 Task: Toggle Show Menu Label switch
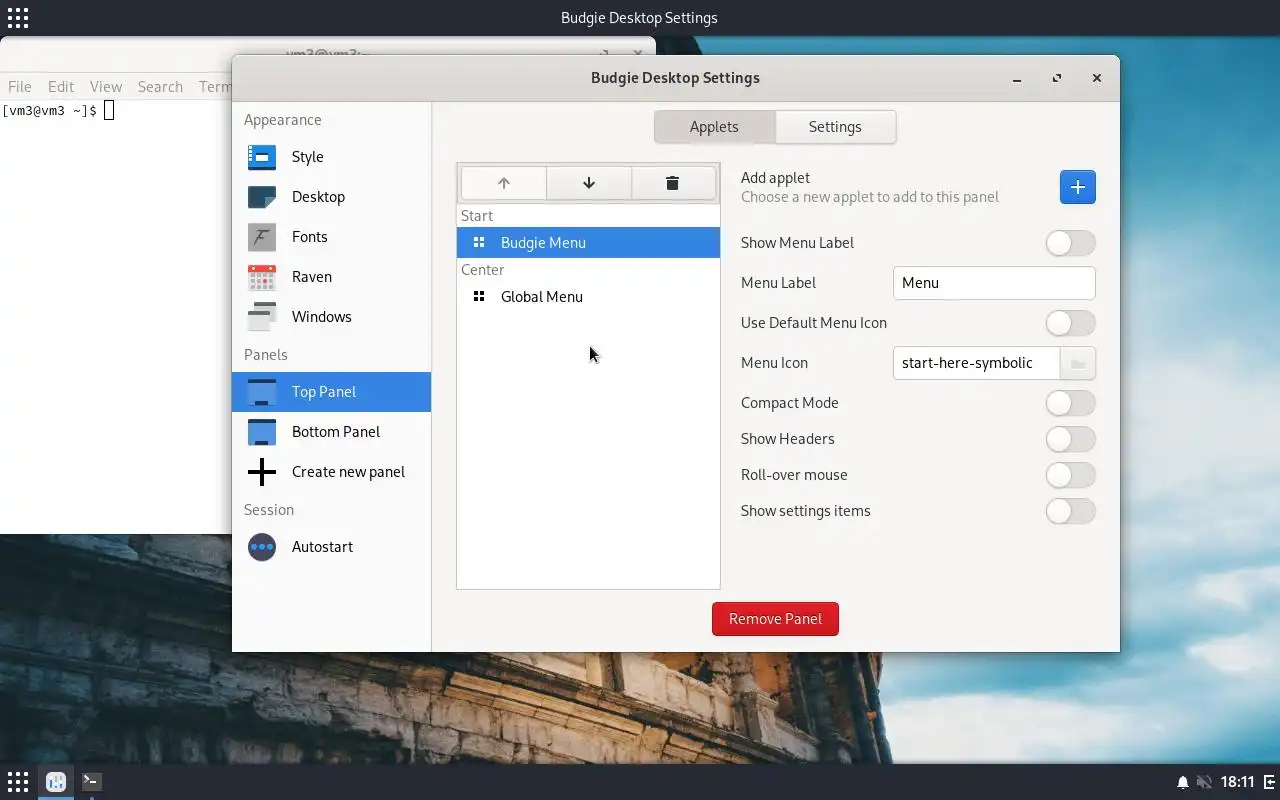[x=1070, y=243]
